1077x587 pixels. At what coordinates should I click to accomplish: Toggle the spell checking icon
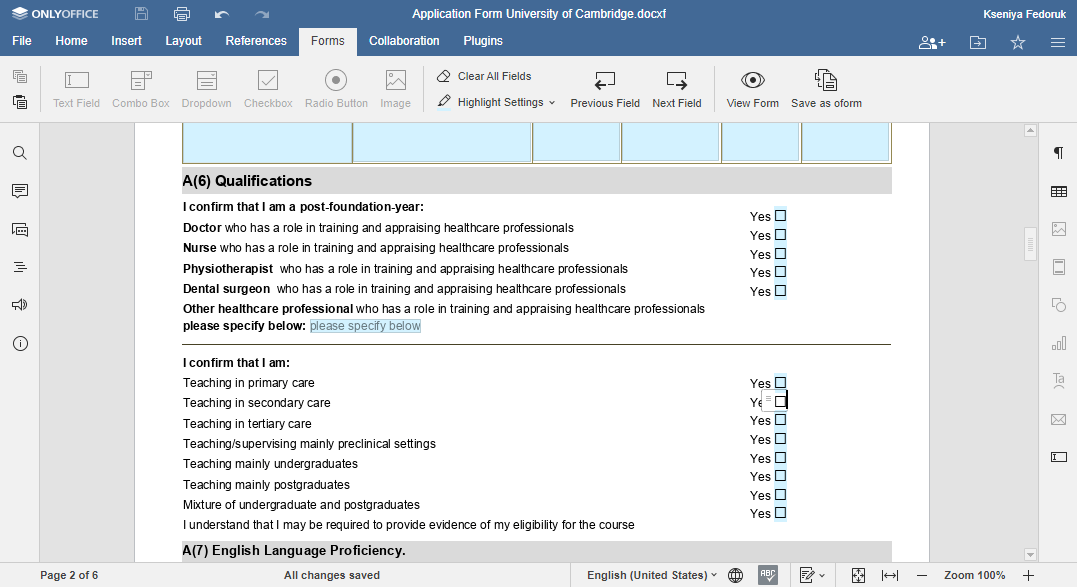pos(768,575)
